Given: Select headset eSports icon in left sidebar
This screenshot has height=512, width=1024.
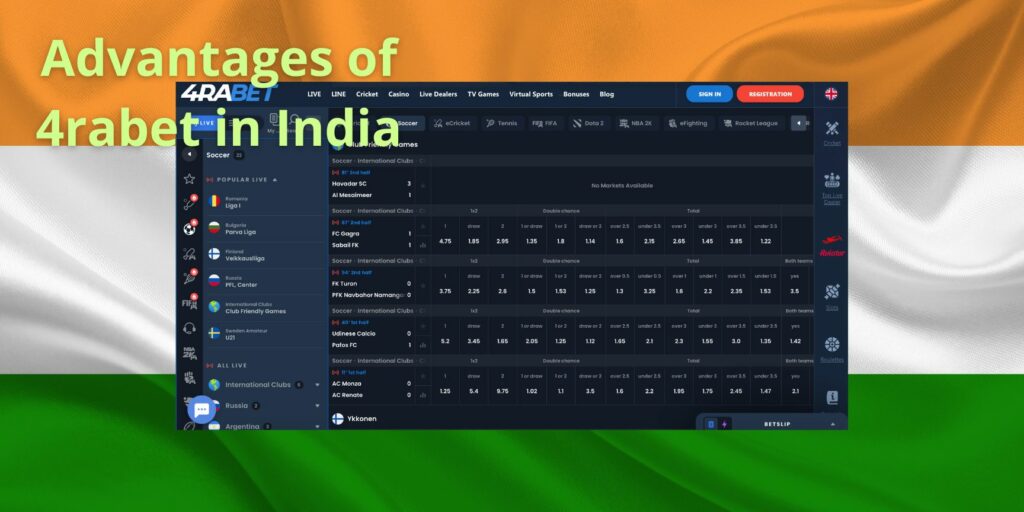Looking at the screenshot, I should [x=189, y=328].
